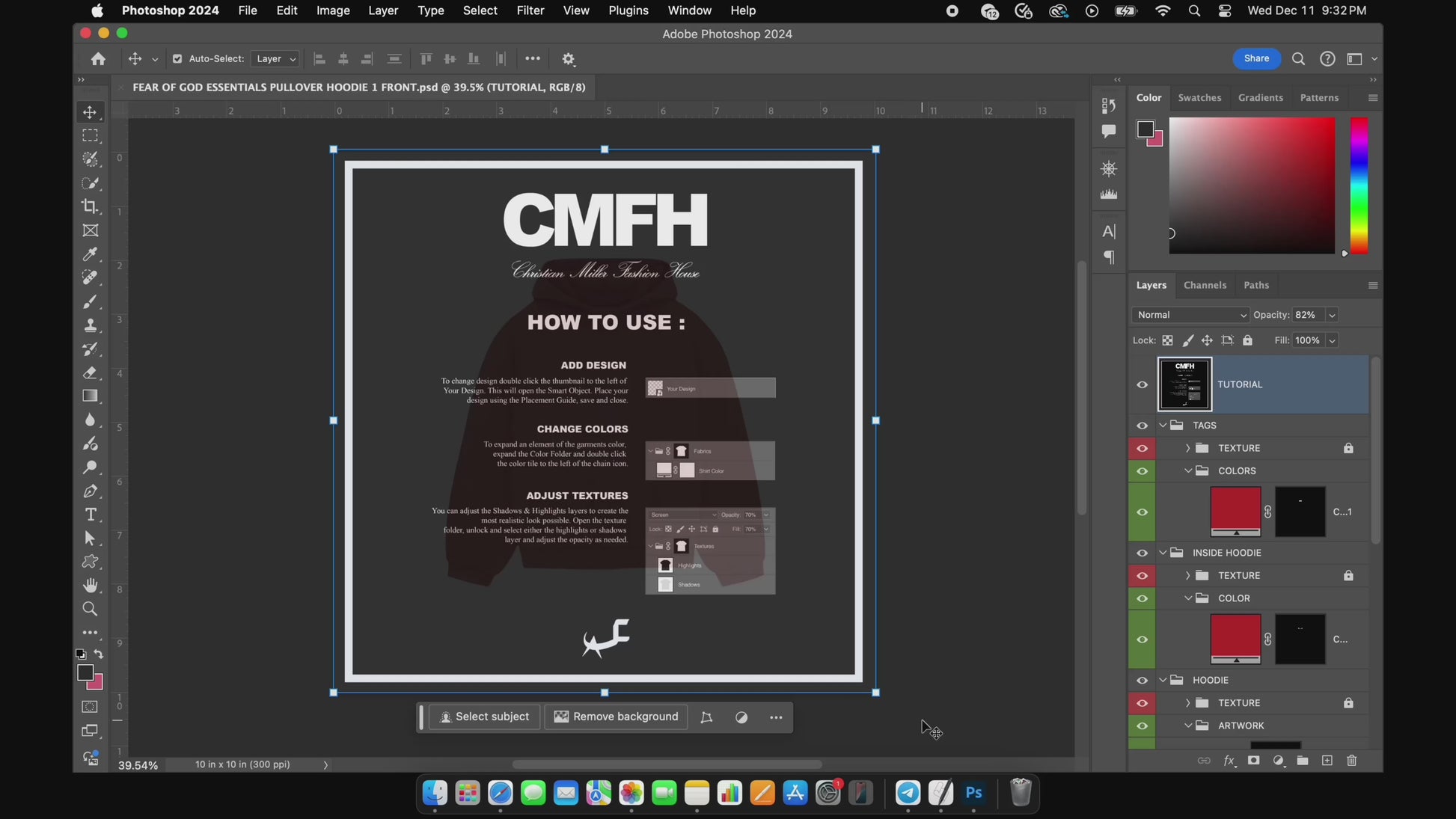
Task: Open the Plugins menu
Action: click(628, 10)
